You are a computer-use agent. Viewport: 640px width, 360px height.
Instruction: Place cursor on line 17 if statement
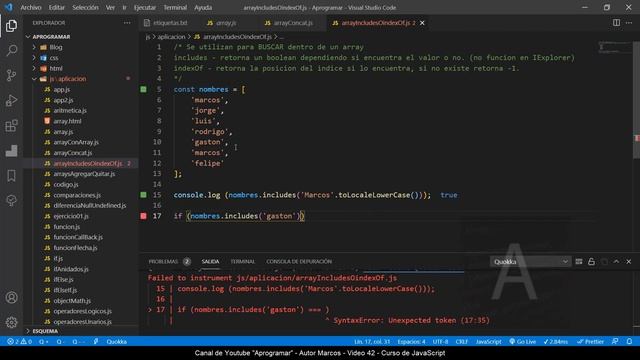pyautogui.click(x=239, y=216)
